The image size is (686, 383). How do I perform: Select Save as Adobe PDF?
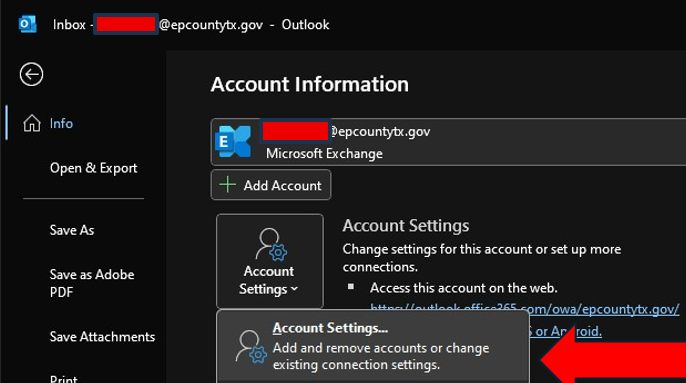click(92, 283)
